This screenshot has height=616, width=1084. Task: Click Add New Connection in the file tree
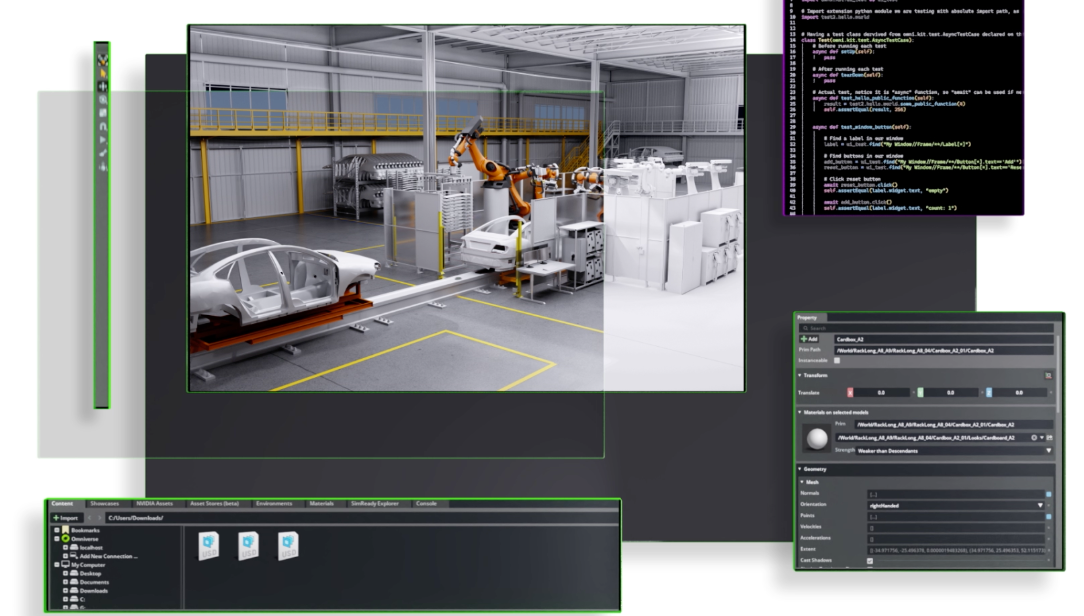[110, 558]
